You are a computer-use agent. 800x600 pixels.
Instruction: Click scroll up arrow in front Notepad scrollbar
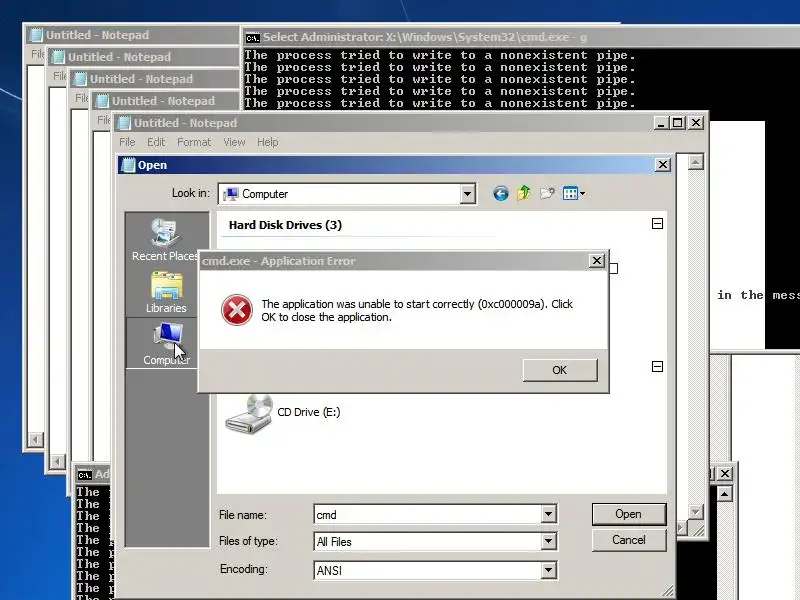coord(696,162)
